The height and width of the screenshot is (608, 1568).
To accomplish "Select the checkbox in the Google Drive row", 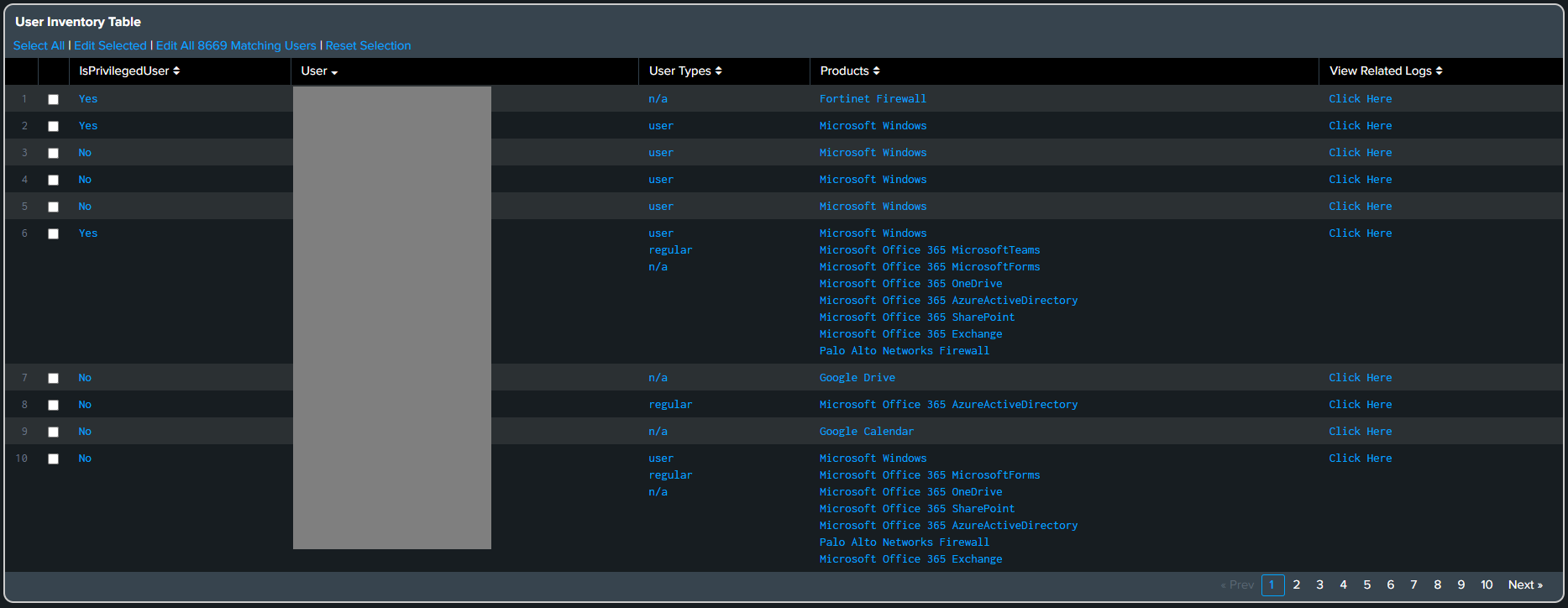I will click(54, 378).
